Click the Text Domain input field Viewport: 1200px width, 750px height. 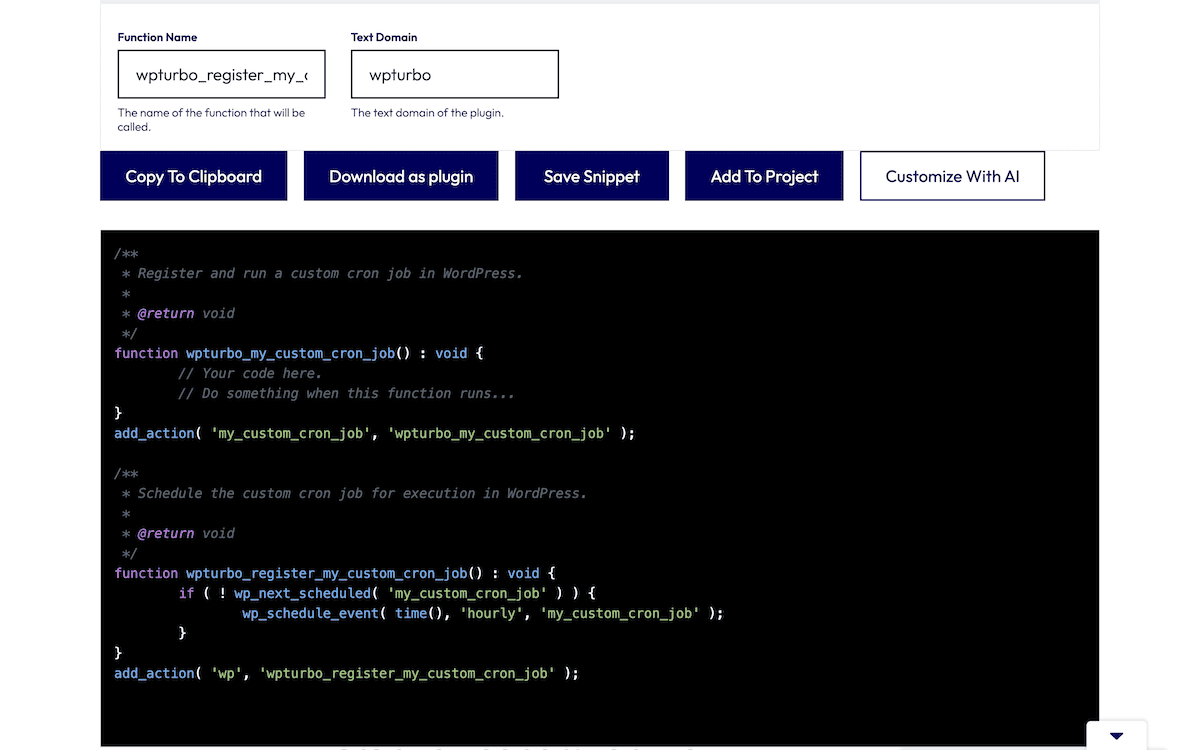pos(455,74)
